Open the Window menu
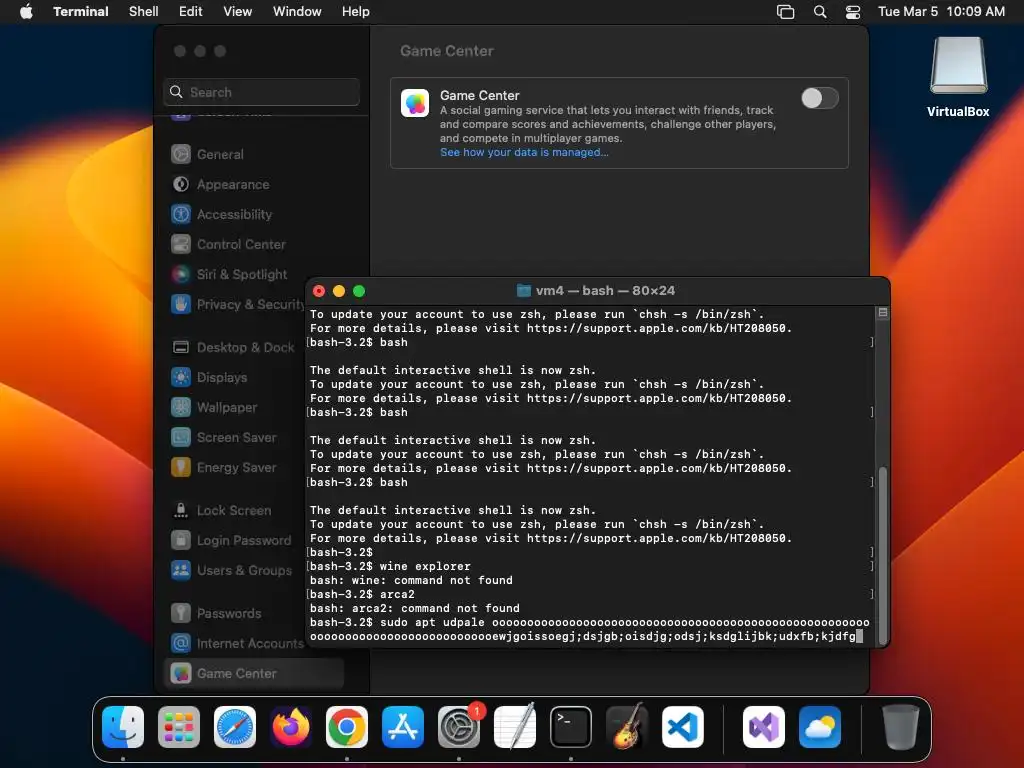The height and width of the screenshot is (768, 1024). 297,11
